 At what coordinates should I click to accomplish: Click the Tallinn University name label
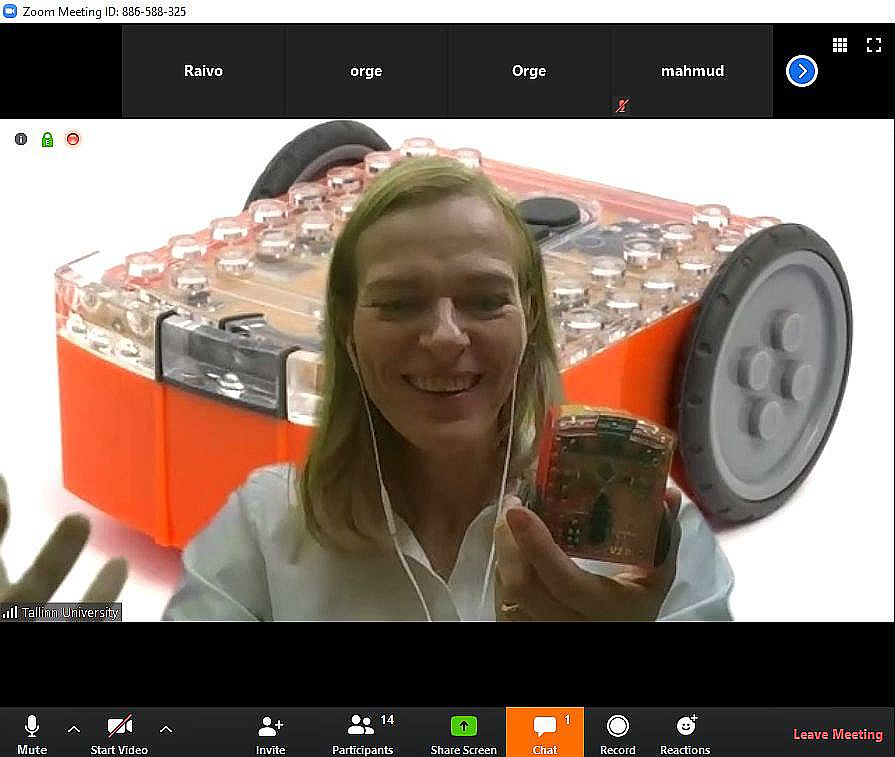(68, 612)
